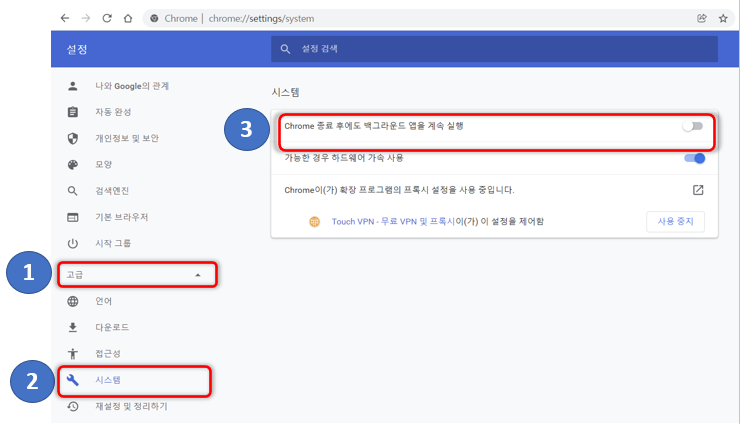The width and height of the screenshot is (740, 424).
Task: Click the 시스템 section heading
Action: [x=285, y=92]
